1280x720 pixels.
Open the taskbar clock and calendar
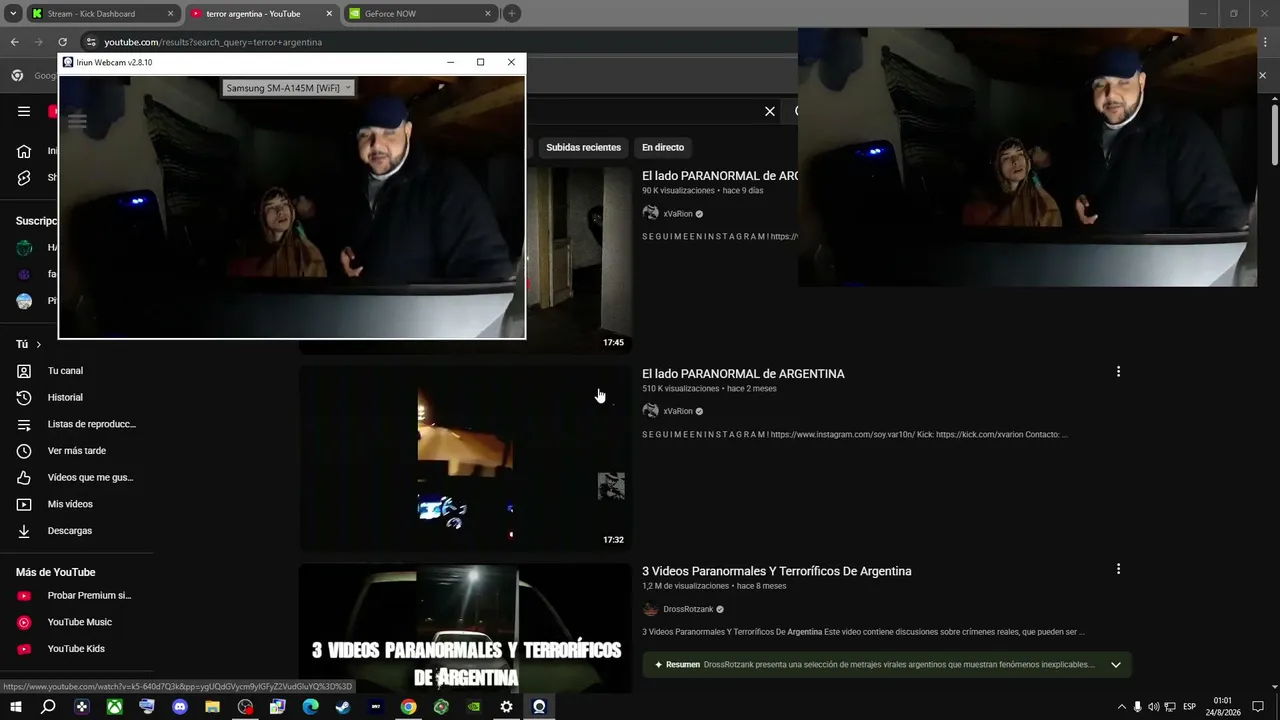tap(1222, 707)
